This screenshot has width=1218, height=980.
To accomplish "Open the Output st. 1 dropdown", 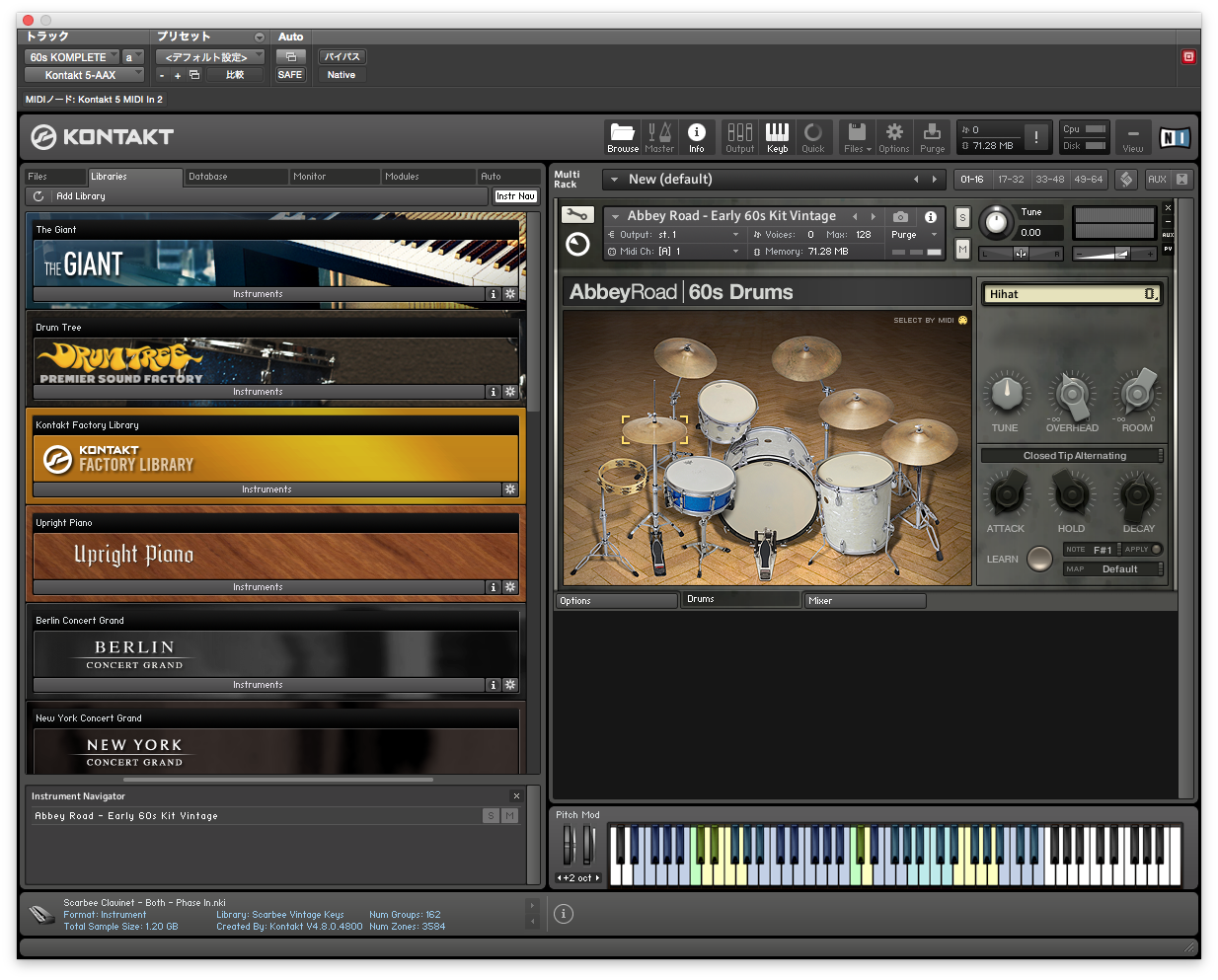I will coord(674,235).
